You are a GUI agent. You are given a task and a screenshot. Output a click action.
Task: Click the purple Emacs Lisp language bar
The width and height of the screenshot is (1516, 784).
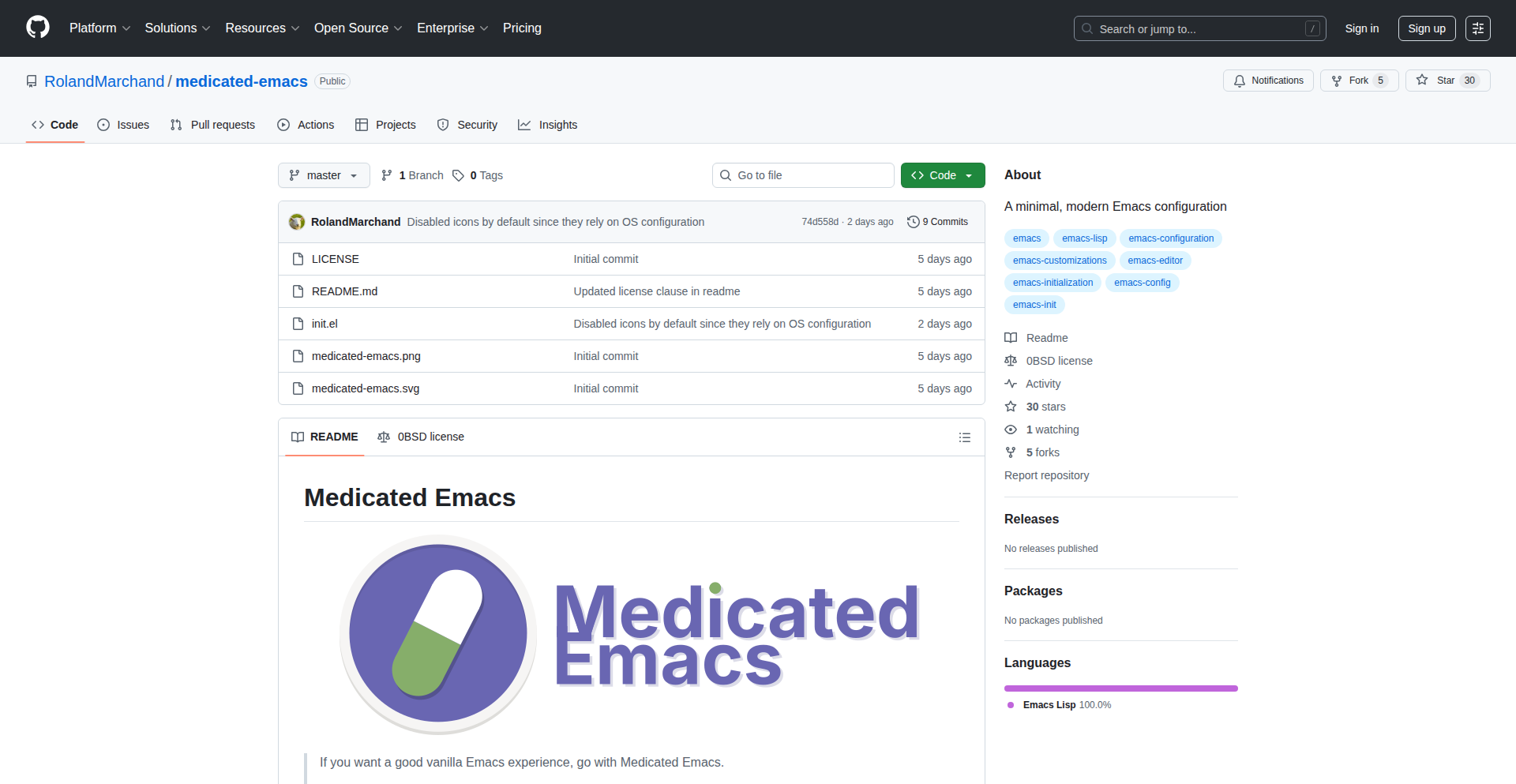pos(1121,688)
